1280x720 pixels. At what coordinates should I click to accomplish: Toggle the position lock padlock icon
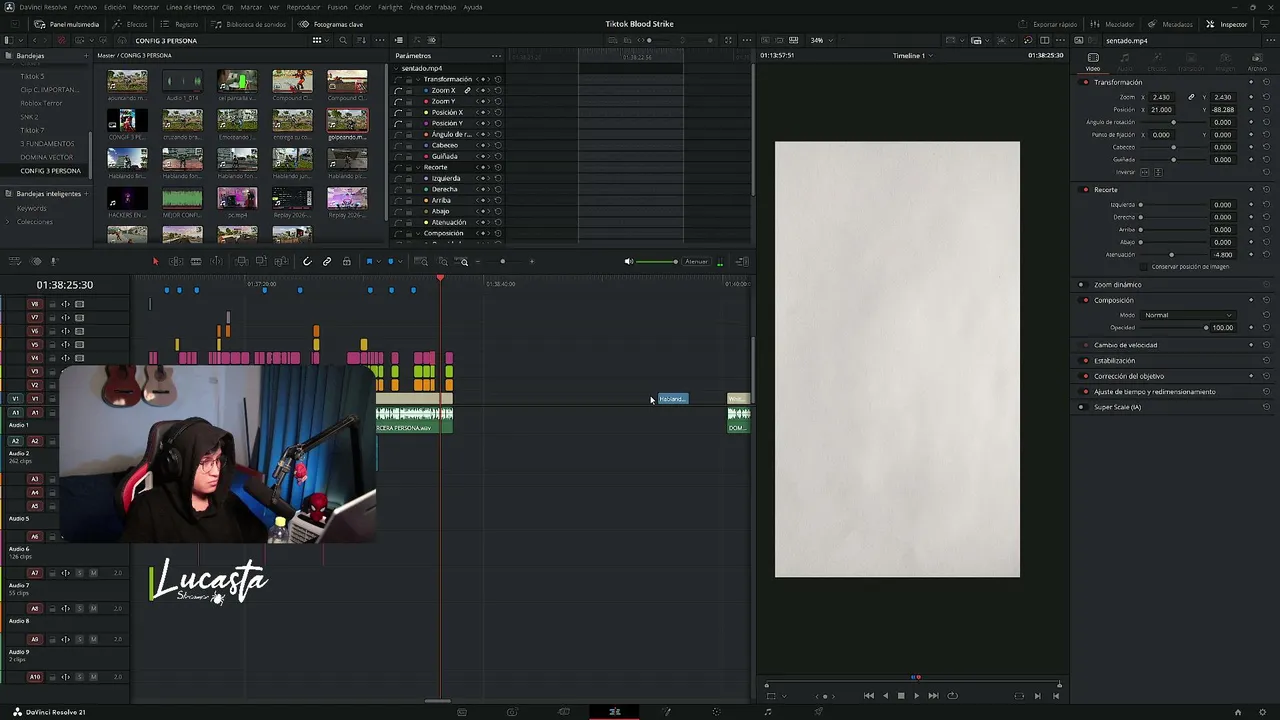tap(347, 262)
